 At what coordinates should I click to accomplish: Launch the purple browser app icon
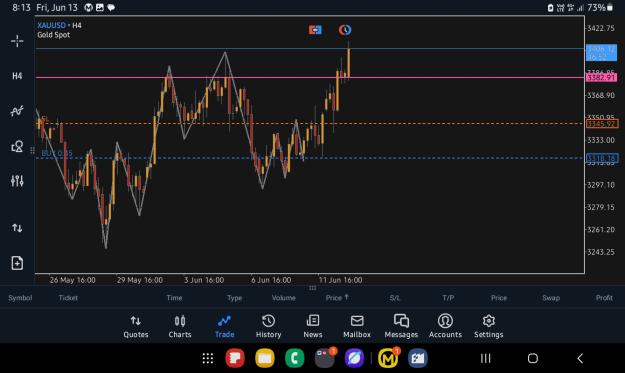coord(354,358)
